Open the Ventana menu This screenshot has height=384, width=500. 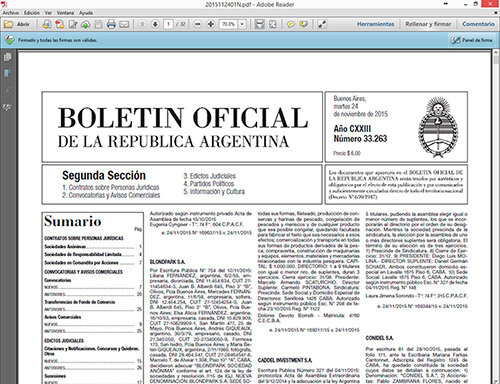(65, 13)
